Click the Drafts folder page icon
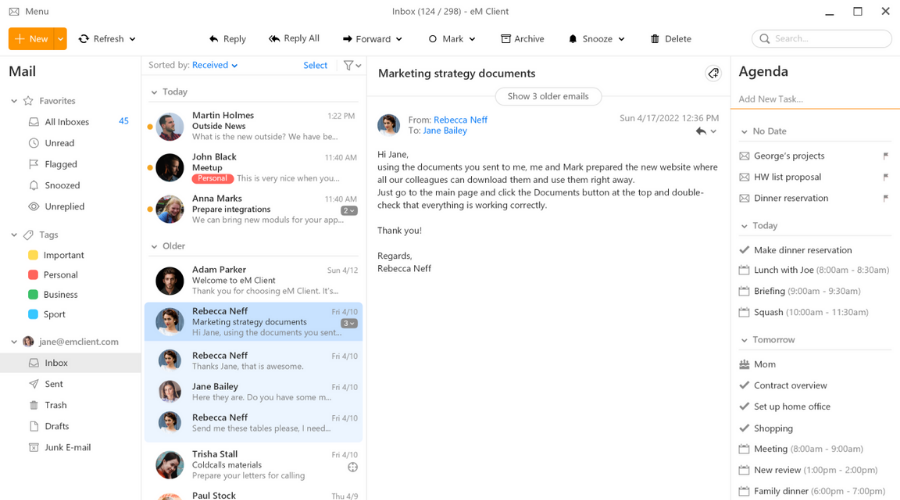This screenshot has height=500, width=900. [x=34, y=427]
